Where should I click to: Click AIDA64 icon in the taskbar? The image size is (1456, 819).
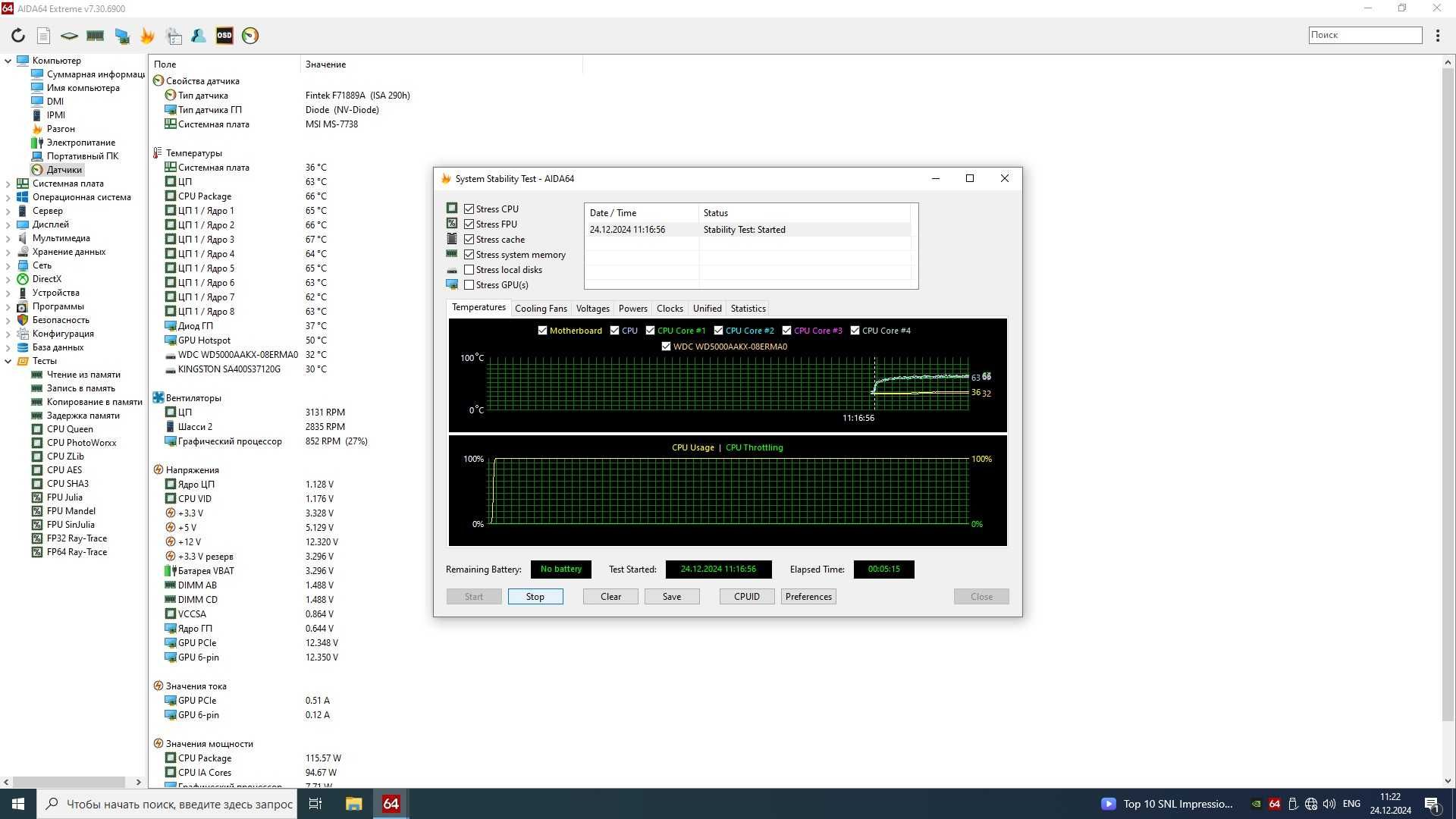pyautogui.click(x=391, y=804)
